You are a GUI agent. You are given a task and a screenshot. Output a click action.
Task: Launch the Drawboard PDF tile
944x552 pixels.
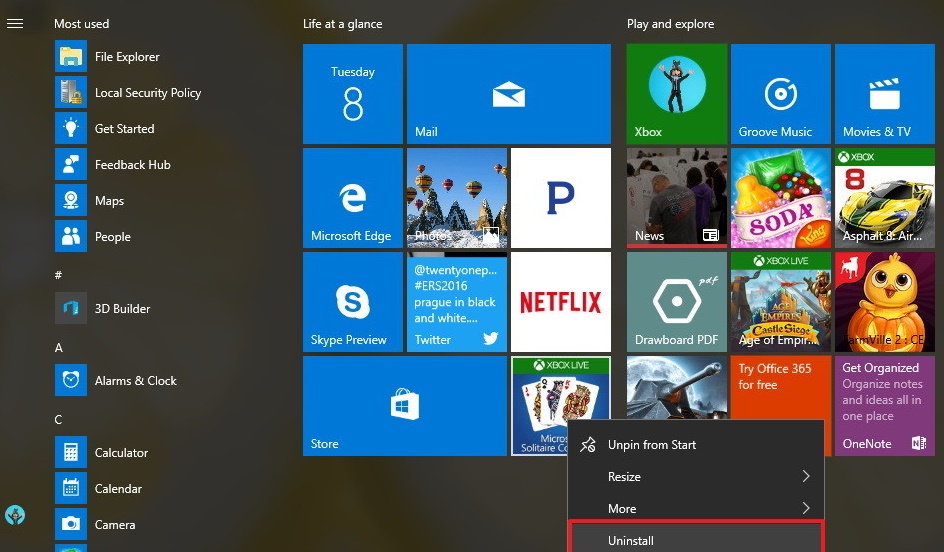(677, 302)
